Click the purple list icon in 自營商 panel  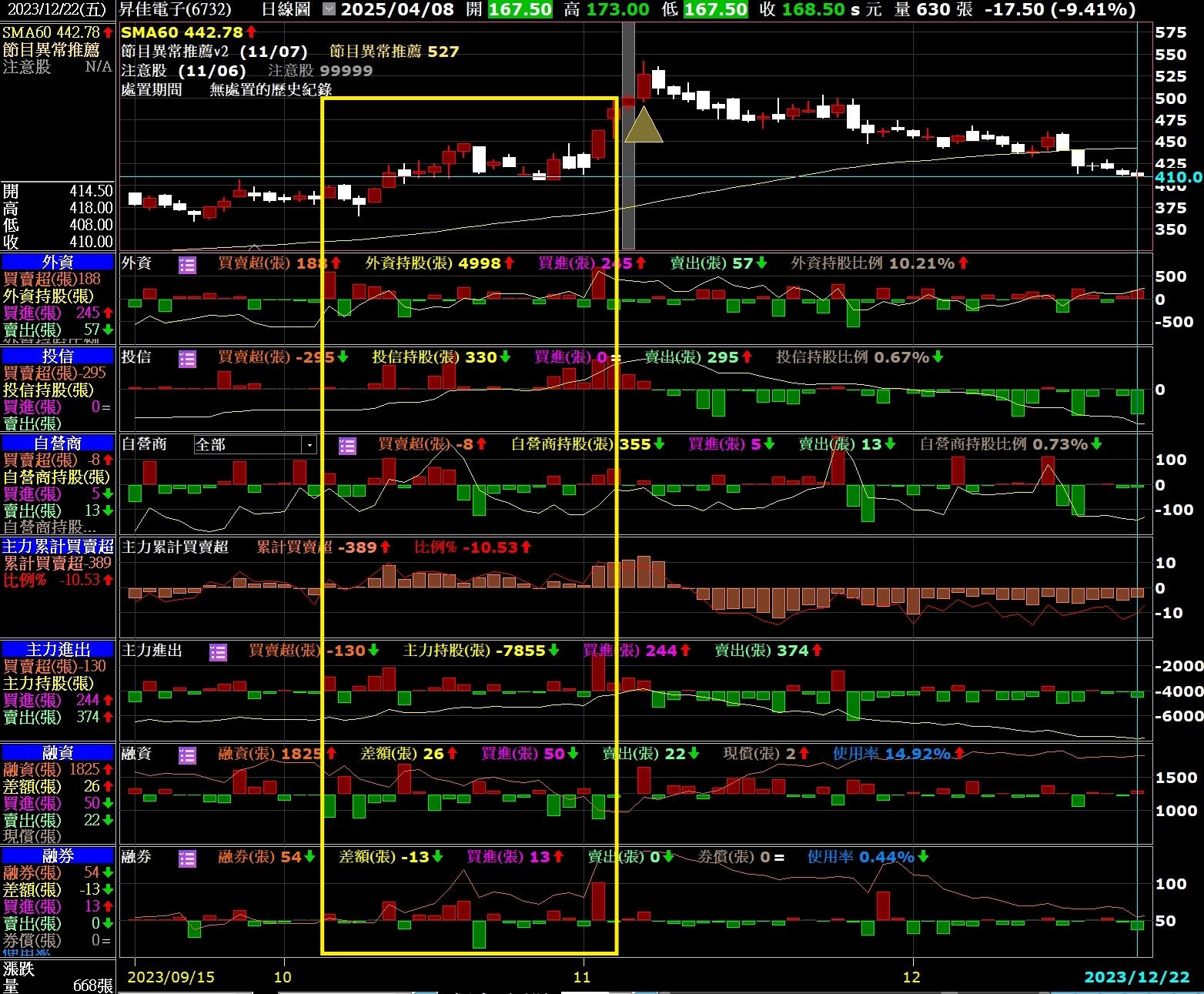click(347, 446)
